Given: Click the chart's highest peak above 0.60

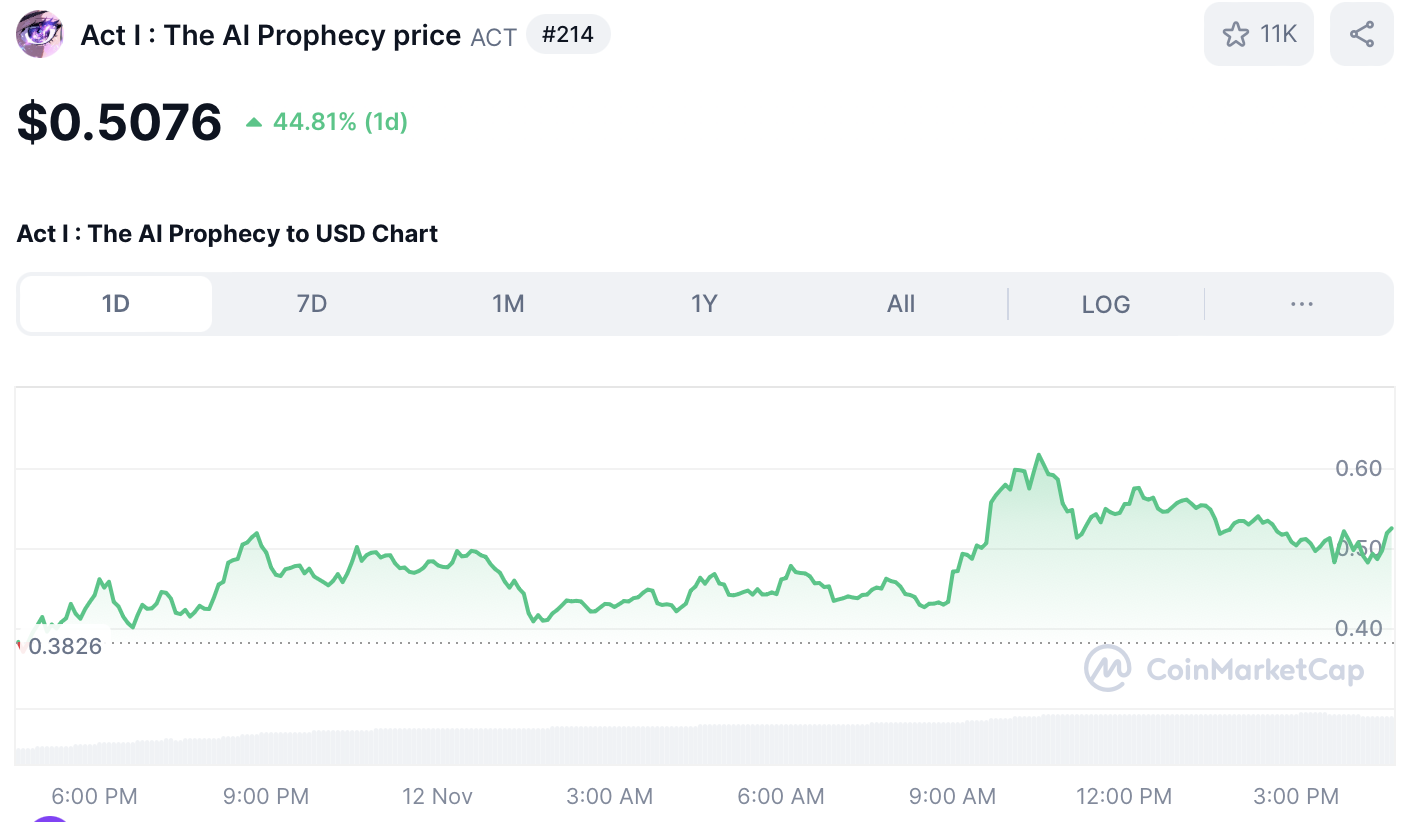Looking at the screenshot, I should (1039, 456).
